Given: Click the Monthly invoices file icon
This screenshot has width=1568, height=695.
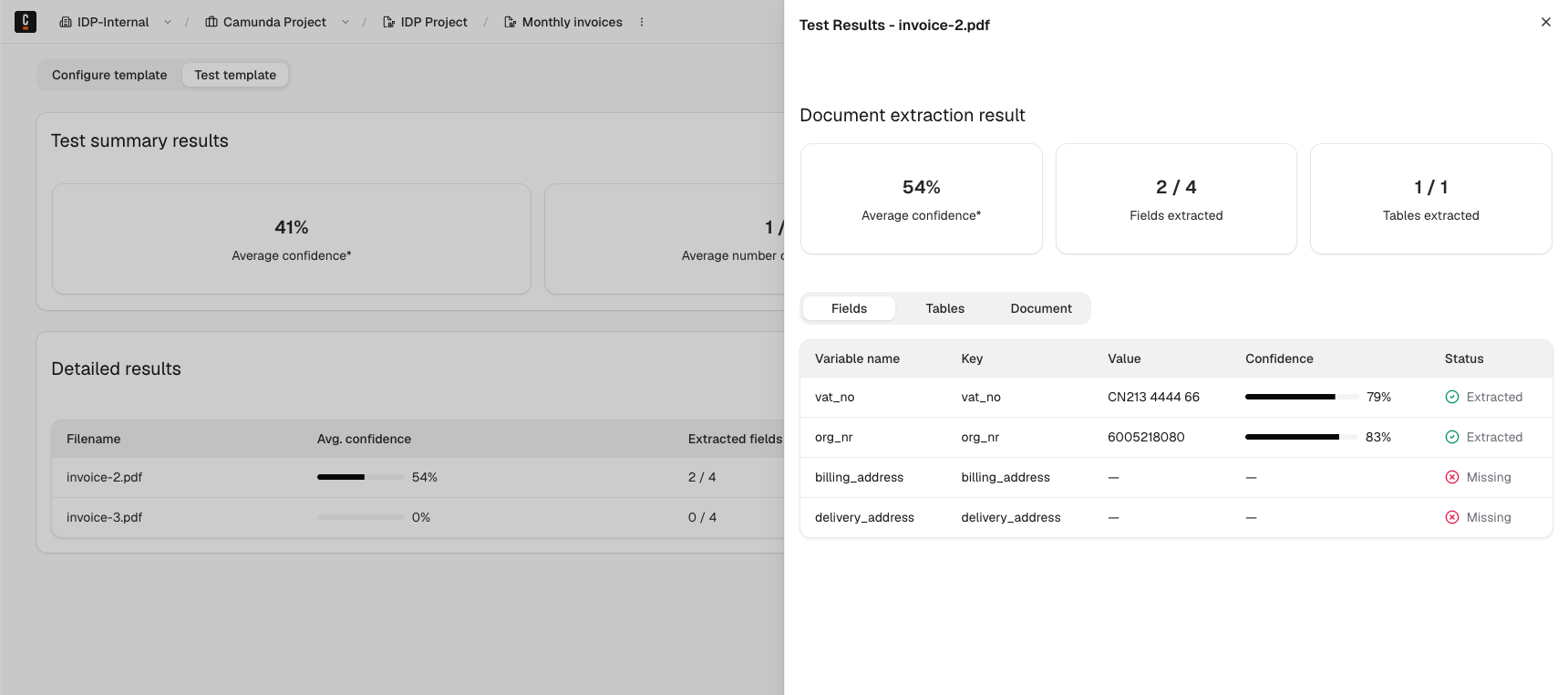Looking at the screenshot, I should [511, 22].
